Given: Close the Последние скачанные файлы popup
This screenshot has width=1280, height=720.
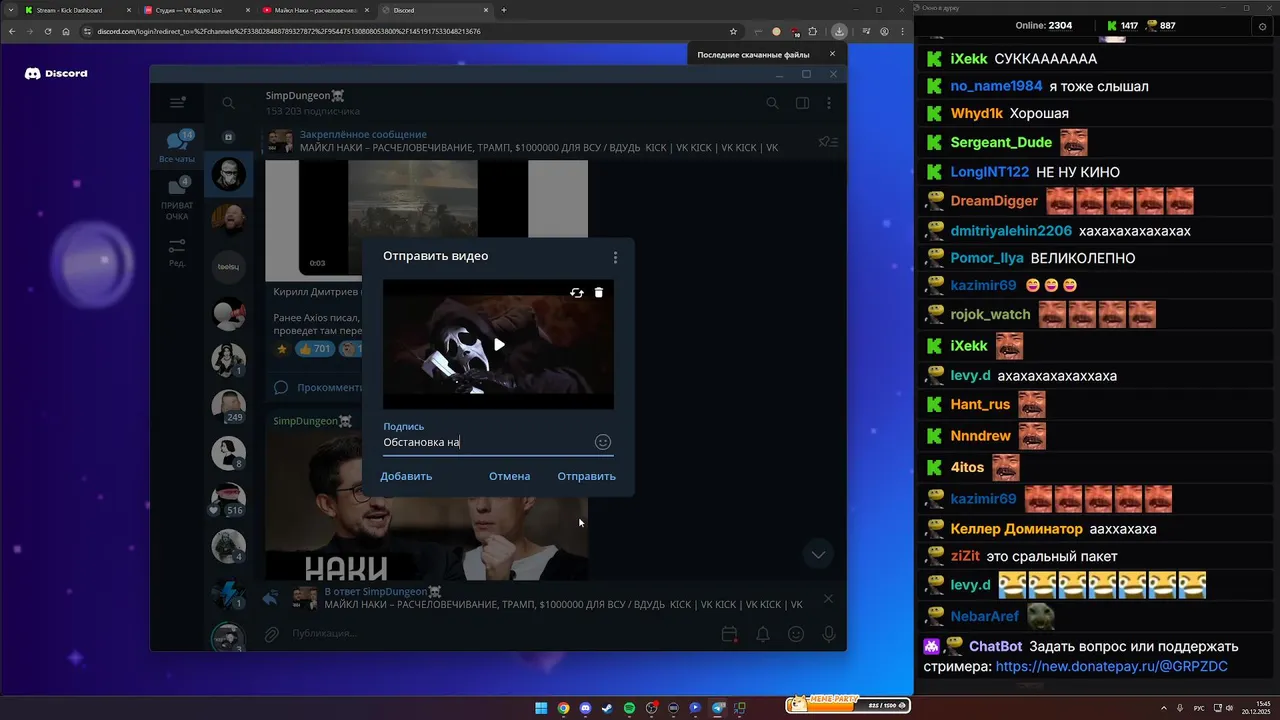Looking at the screenshot, I should click(832, 54).
